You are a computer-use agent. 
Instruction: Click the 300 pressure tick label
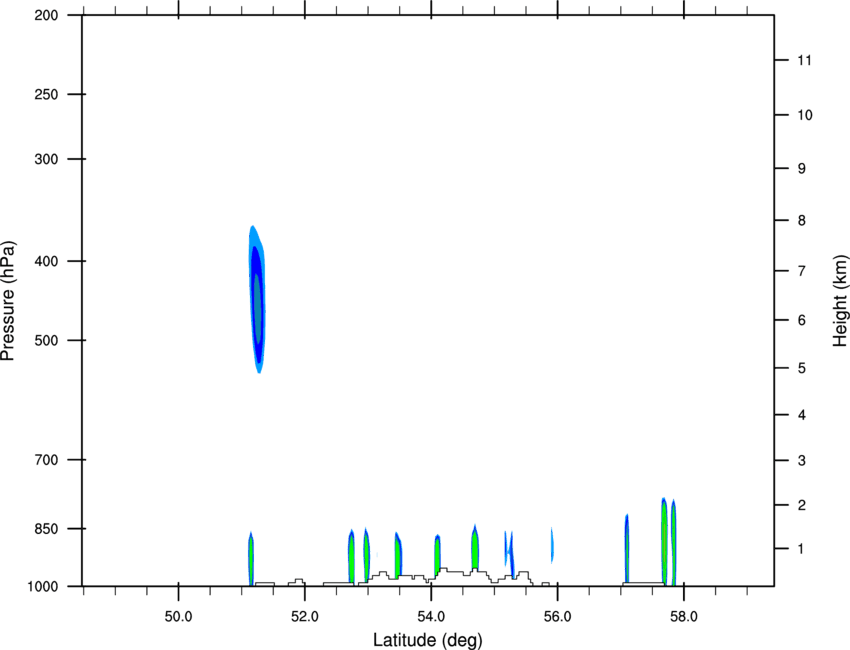[46, 159]
